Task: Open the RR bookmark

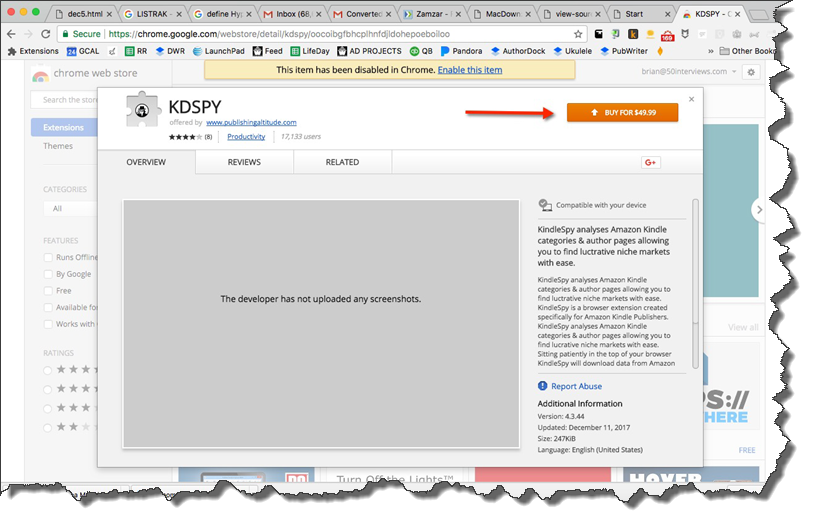Action: 136,51
